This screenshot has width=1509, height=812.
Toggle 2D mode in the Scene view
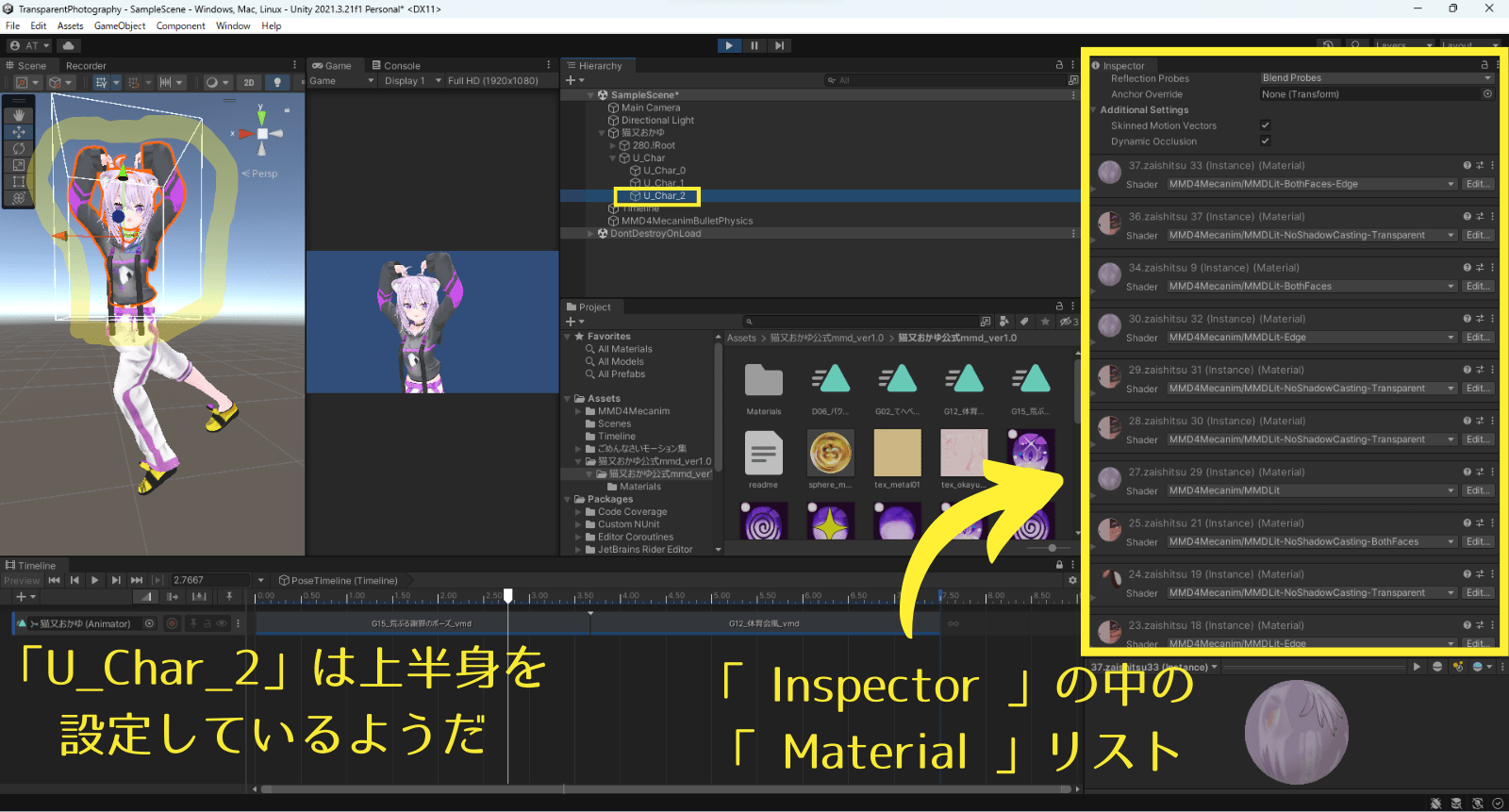click(x=249, y=82)
